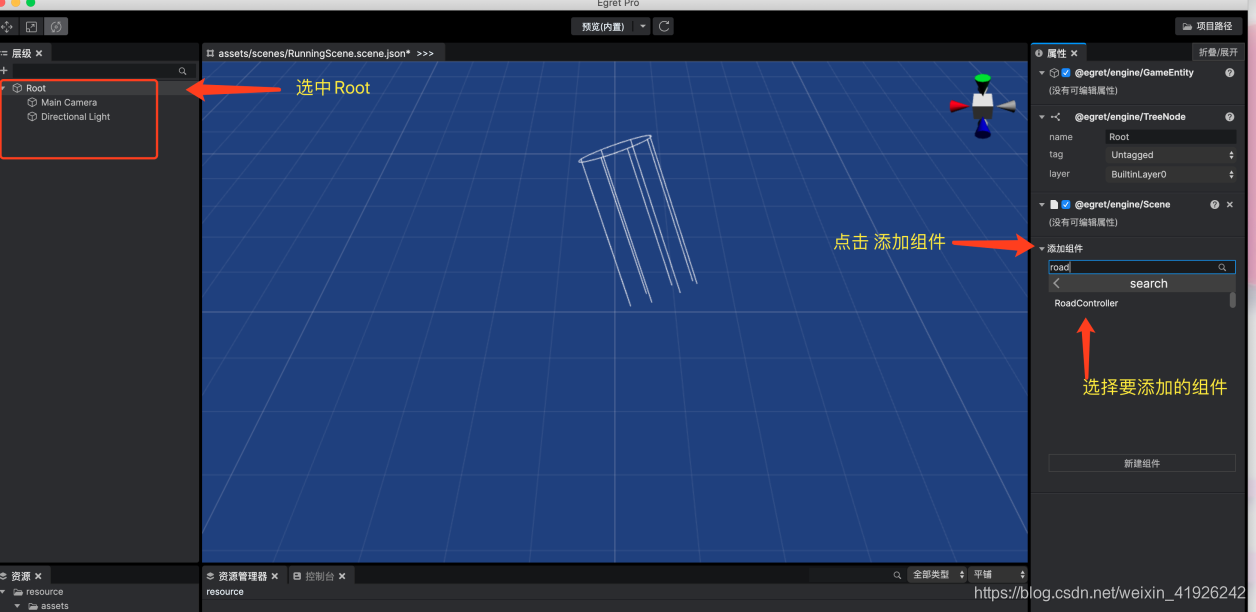Switch to the 层级 hierarchy tab

(20, 53)
